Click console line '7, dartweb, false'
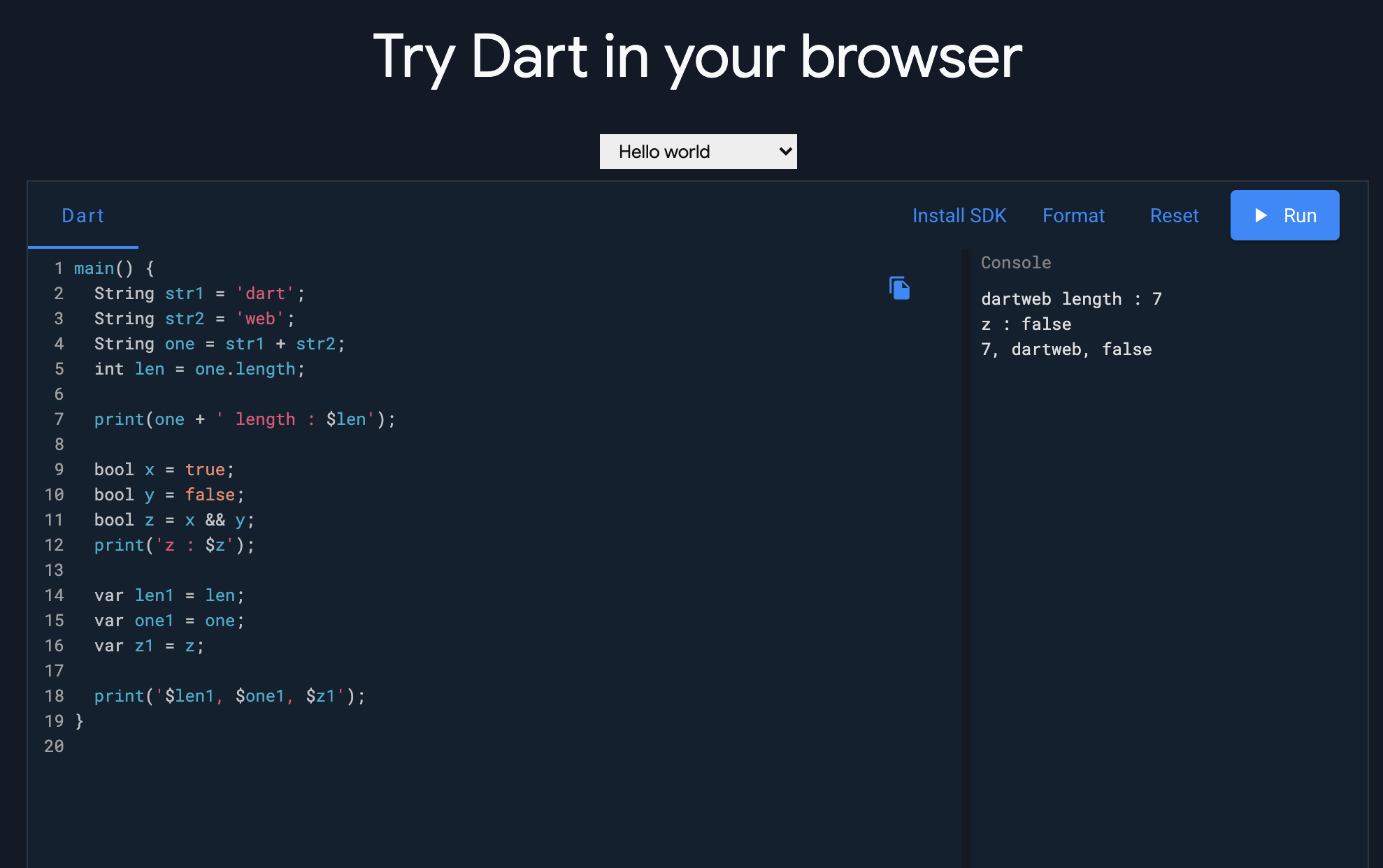The width and height of the screenshot is (1383, 868). click(1066, 349)
